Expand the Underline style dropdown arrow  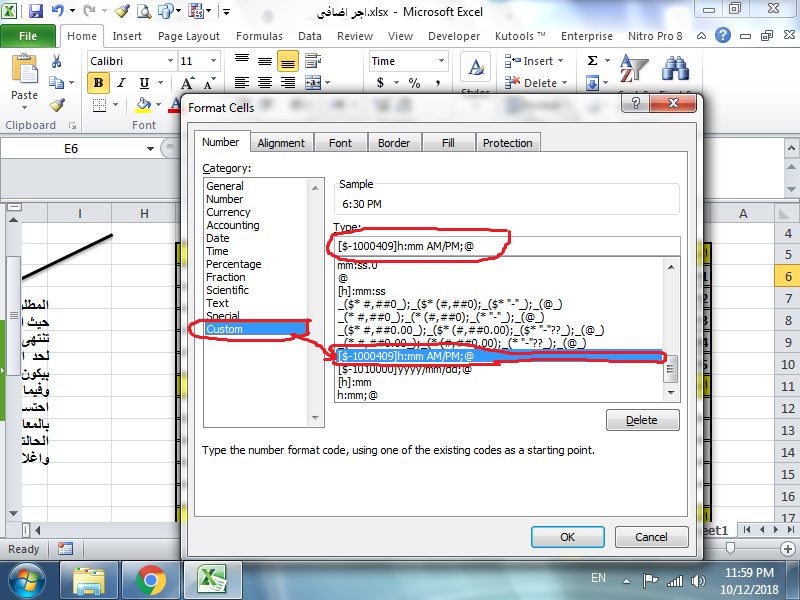pyautogui.click(x=160, y=83)
